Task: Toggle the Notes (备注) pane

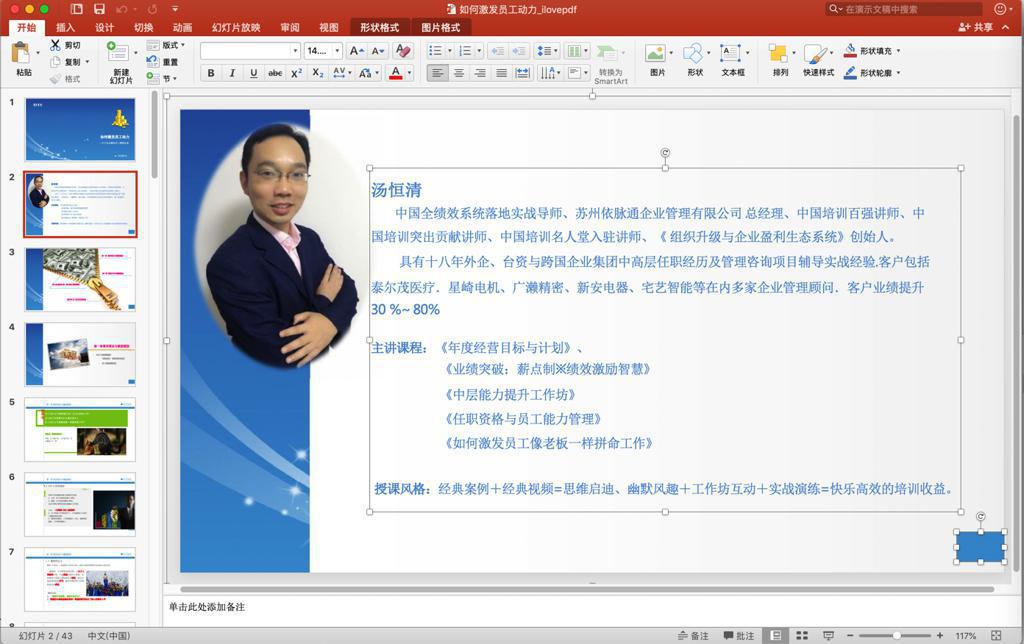Action: [x=693, y=636]
